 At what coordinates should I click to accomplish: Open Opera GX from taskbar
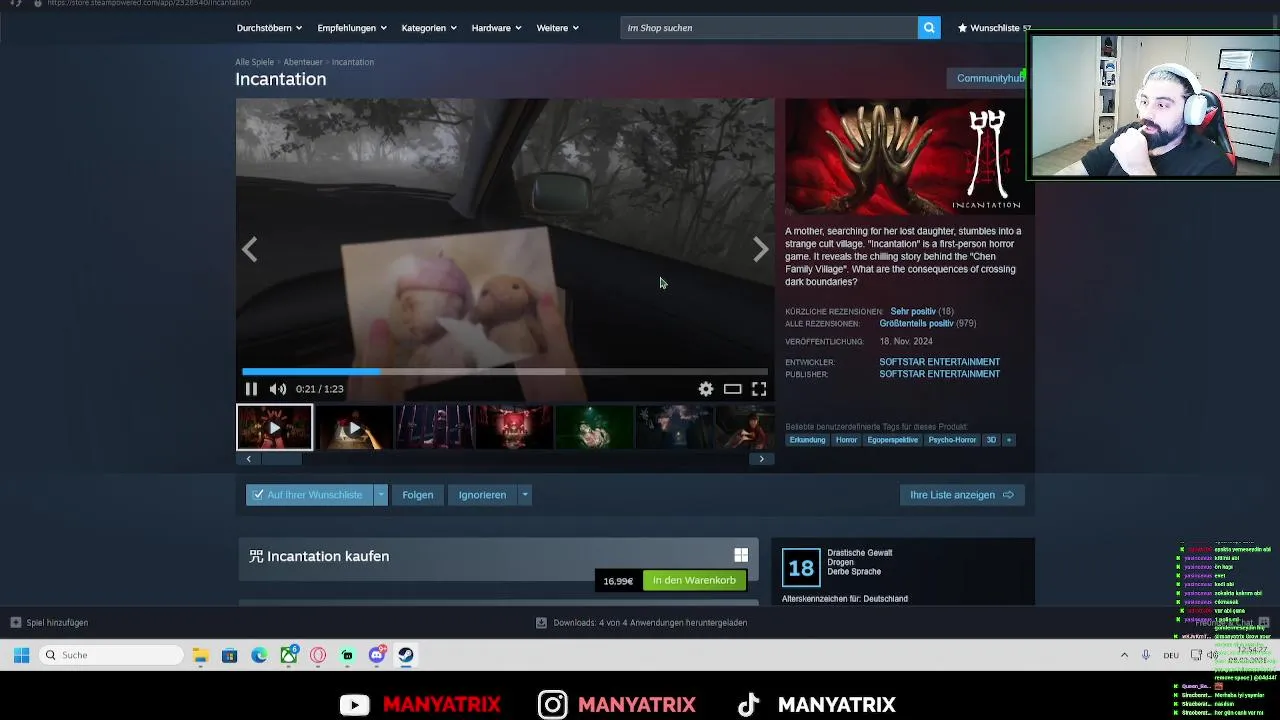(x=318, y=655)
